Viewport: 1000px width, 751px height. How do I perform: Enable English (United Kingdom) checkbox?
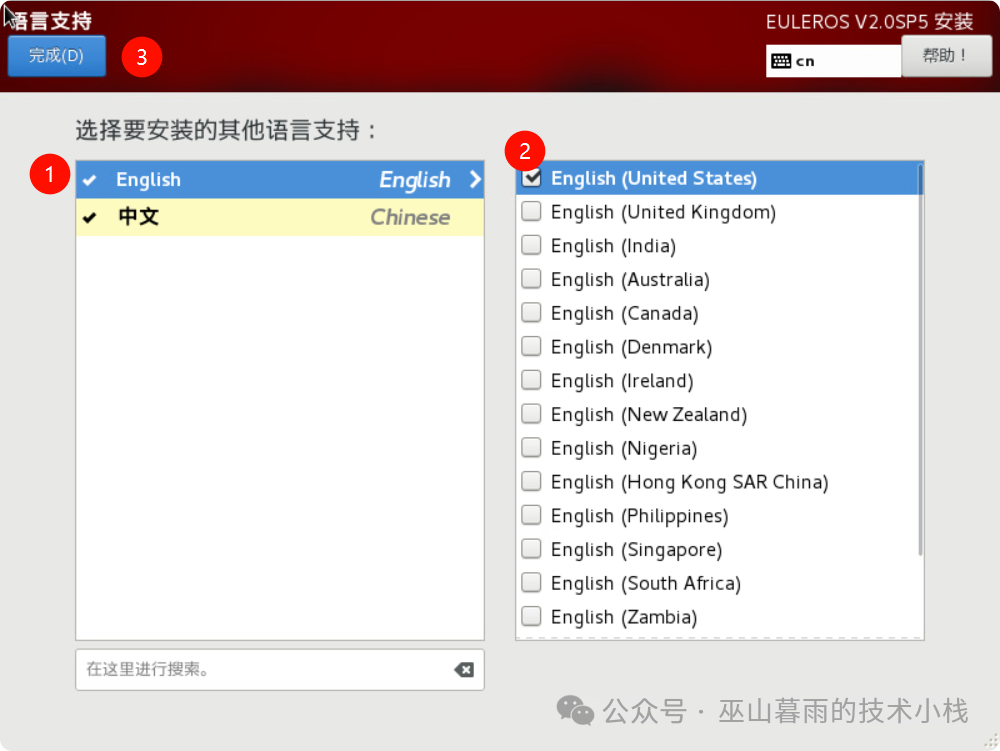(x=532, y=212)
